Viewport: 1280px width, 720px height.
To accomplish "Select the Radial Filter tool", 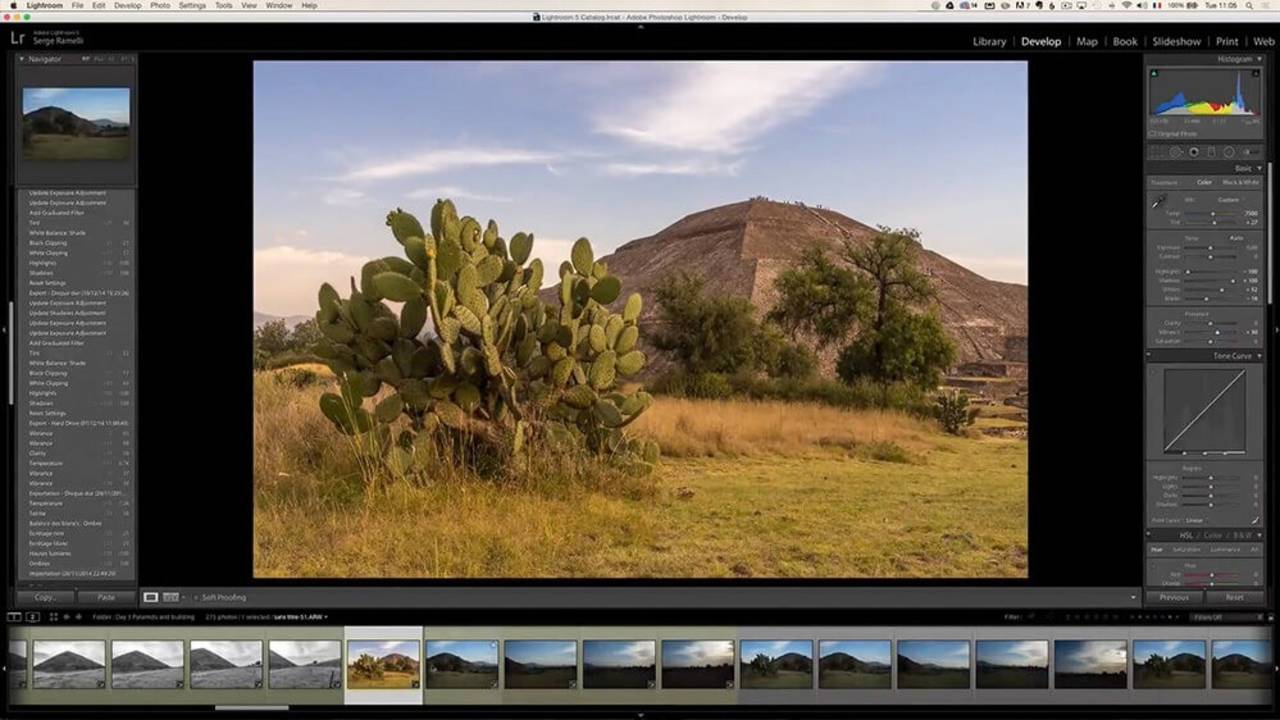I will tap(1229, 152).
